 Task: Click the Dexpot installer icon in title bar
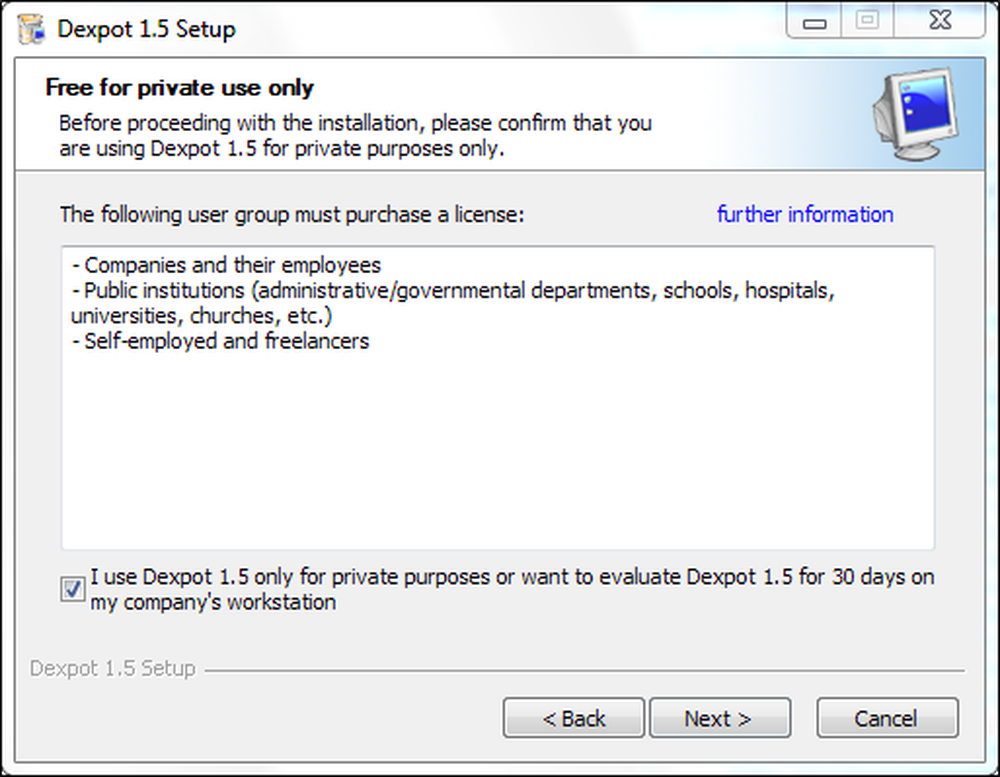(31, 29)
